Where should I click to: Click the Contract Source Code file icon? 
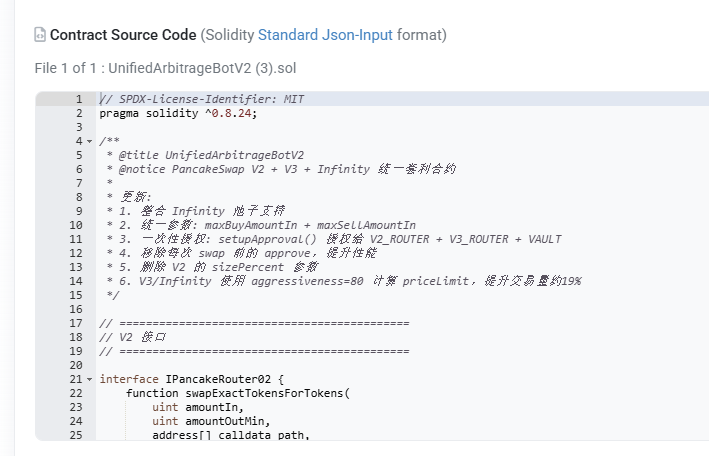coord(40,35)
